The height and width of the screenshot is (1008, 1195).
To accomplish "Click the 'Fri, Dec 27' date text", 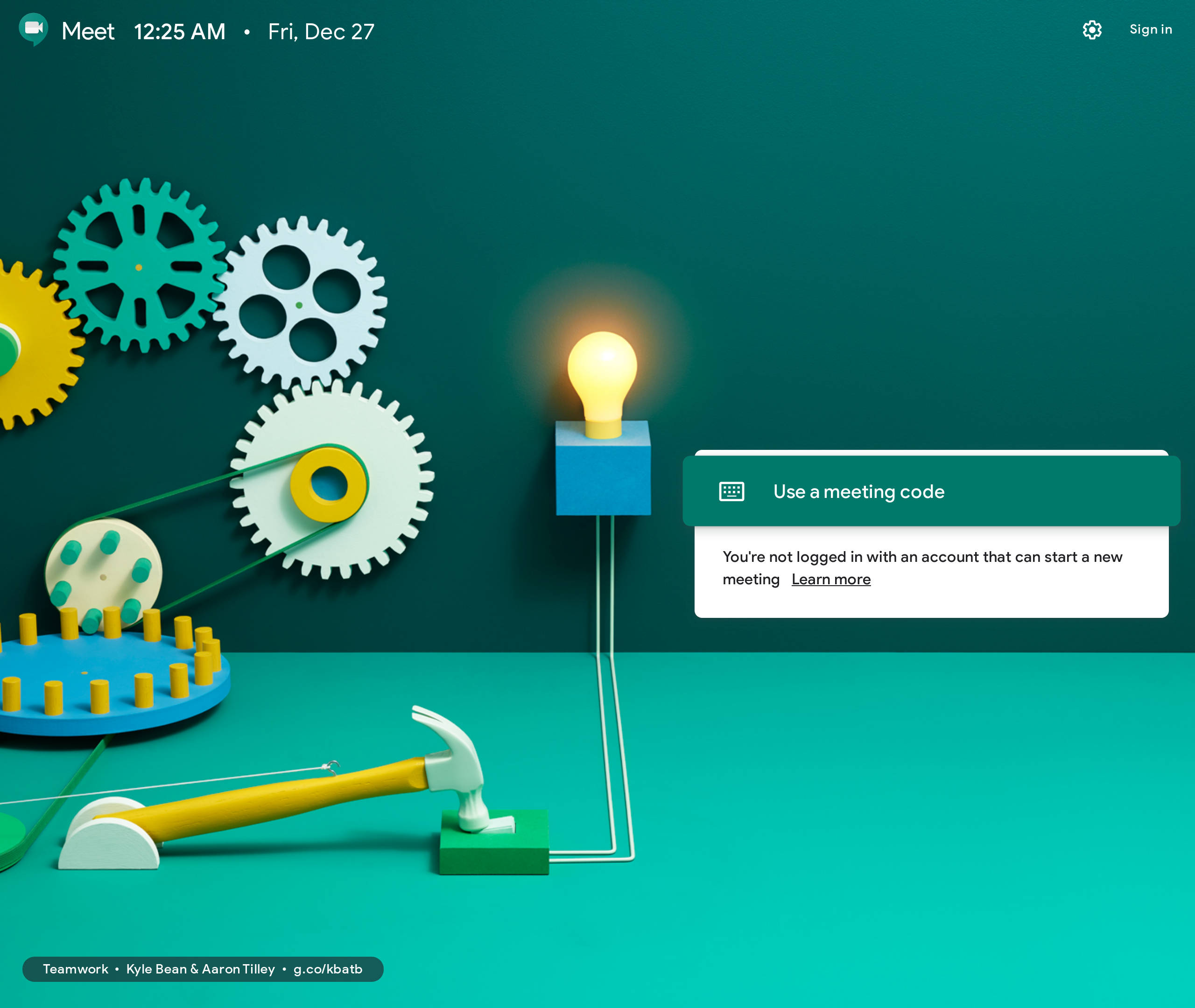I will click(x=321, y=31).
